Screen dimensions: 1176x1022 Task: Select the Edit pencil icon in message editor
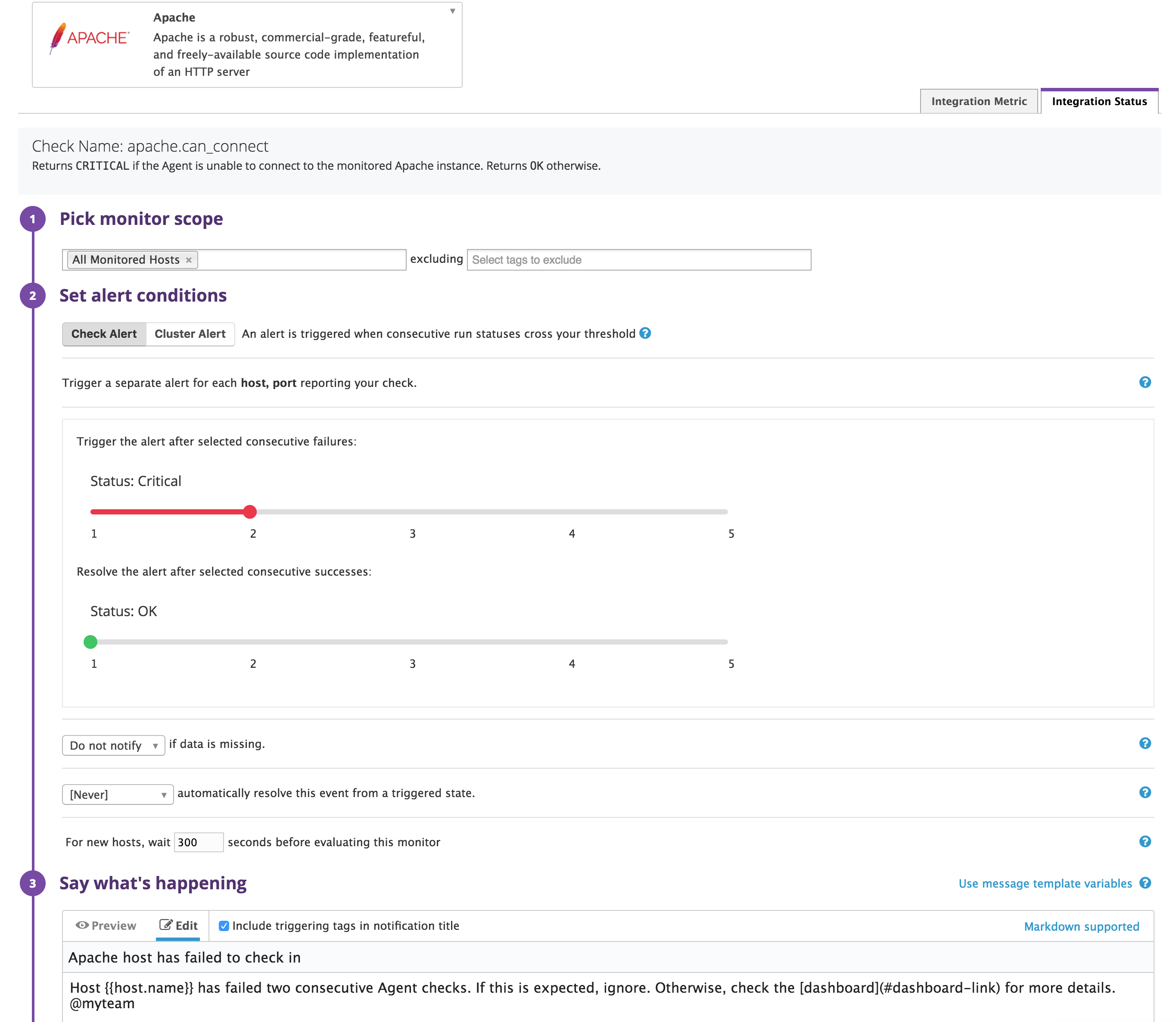[x=166, y=925]
